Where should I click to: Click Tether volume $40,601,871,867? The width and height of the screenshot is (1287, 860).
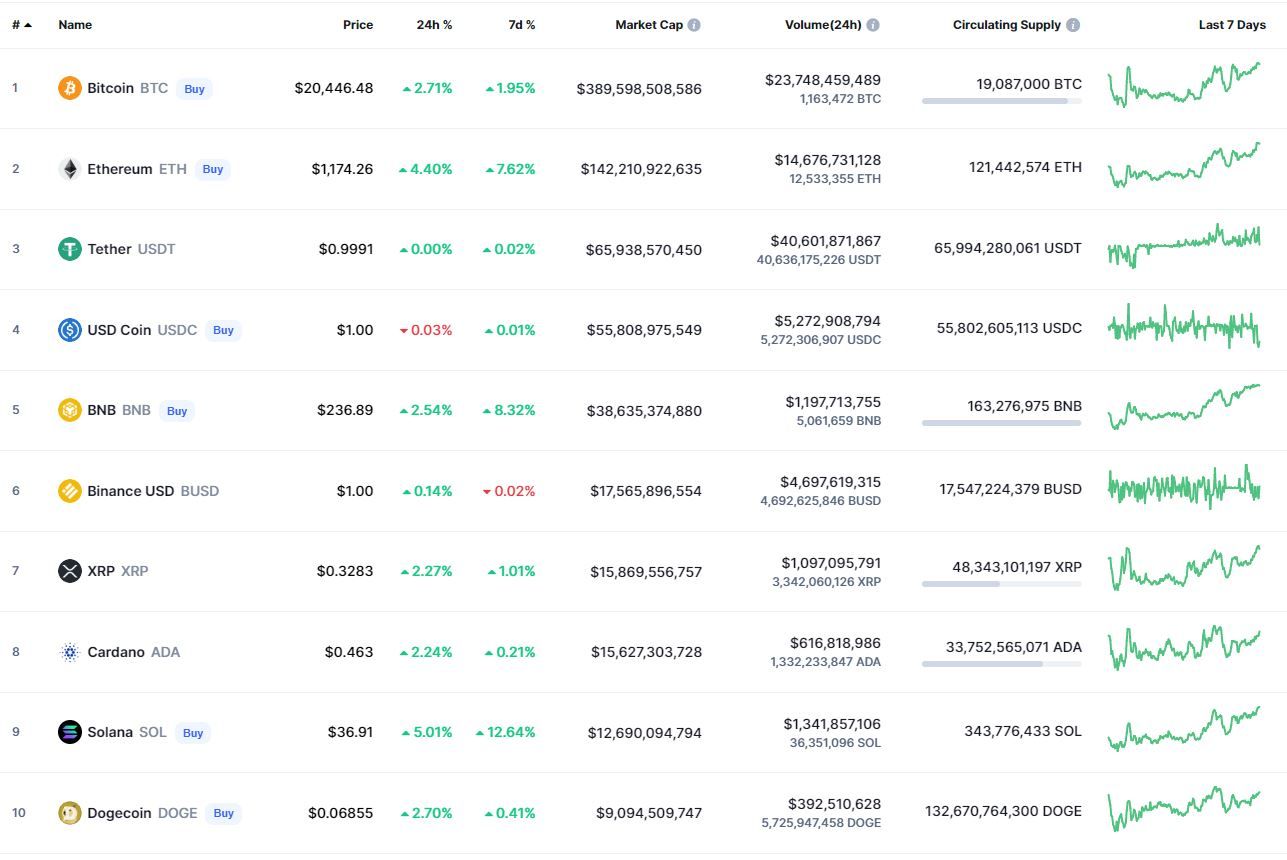[x=826, y=241]
